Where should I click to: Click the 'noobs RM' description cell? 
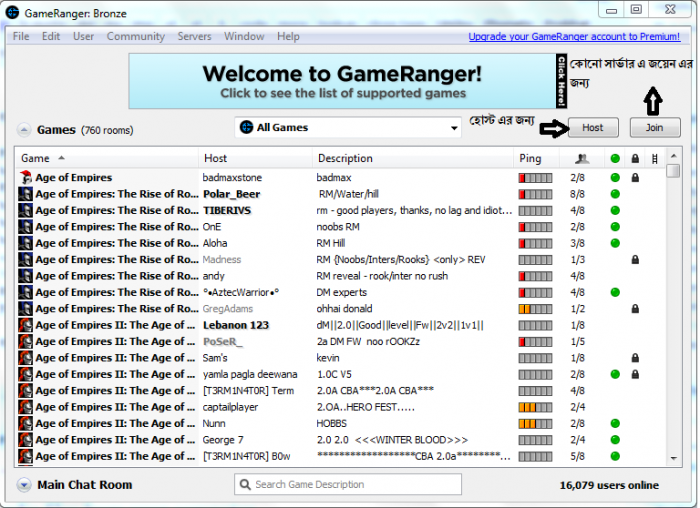coord(338,227)
